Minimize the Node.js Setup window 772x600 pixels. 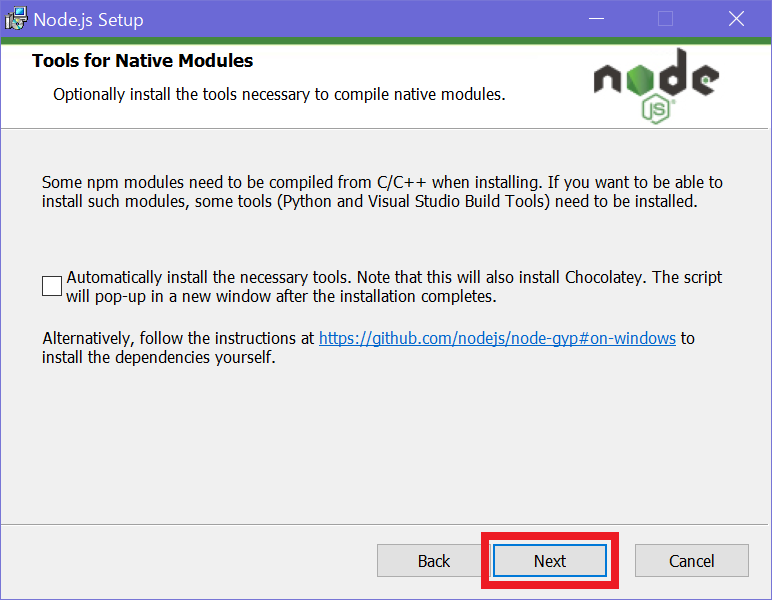tap(597, 19)
